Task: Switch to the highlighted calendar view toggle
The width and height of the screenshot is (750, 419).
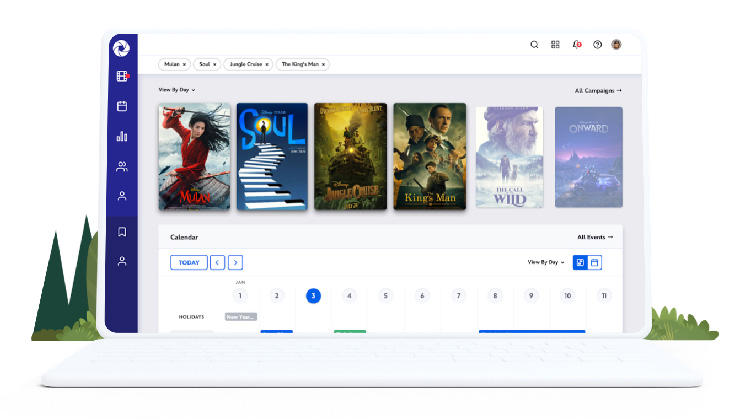Action: point(580,262)
